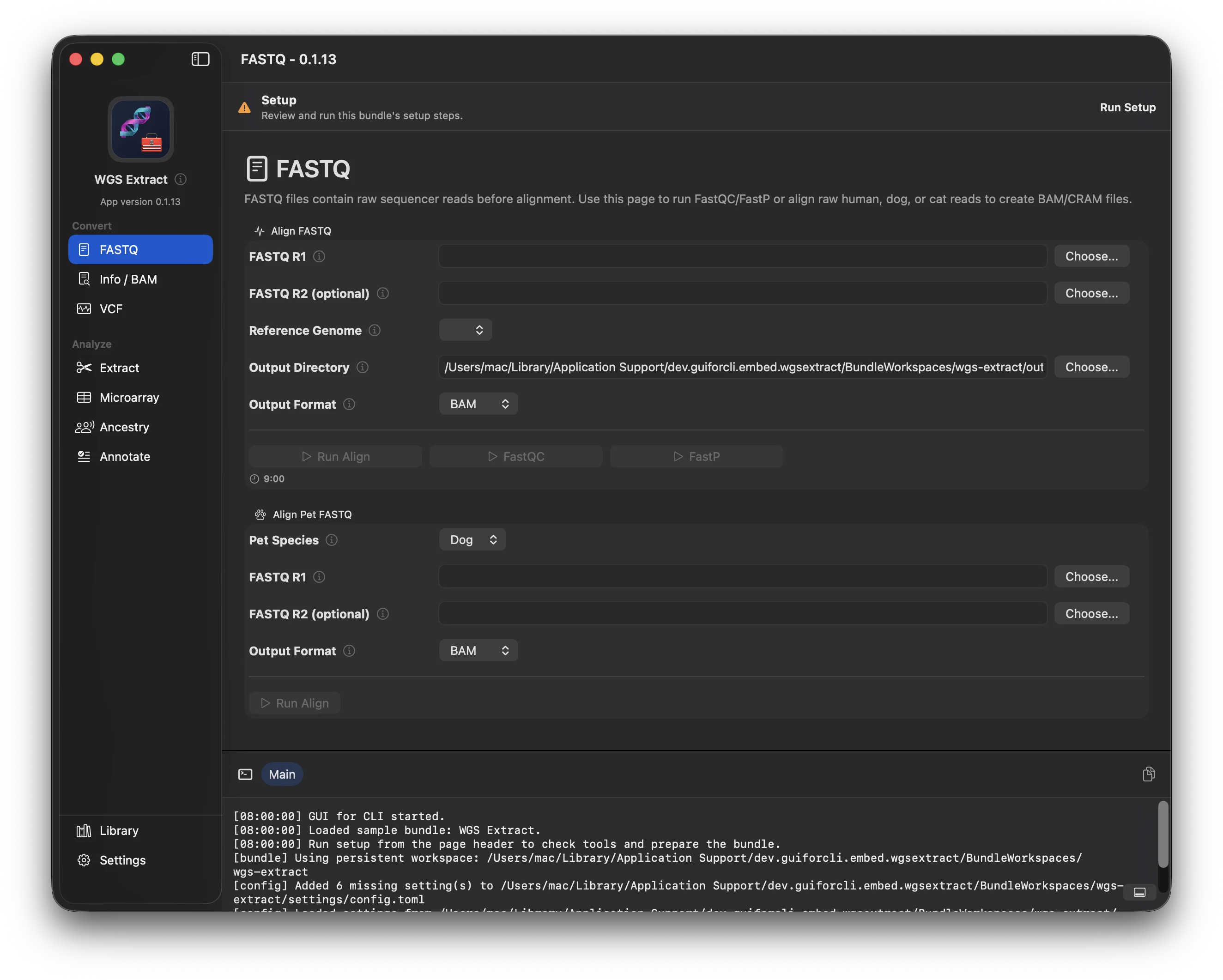Show info for Pet FASTQ R2 (optional)
The image size is (1223, 980).
click(x=383, y=613)
